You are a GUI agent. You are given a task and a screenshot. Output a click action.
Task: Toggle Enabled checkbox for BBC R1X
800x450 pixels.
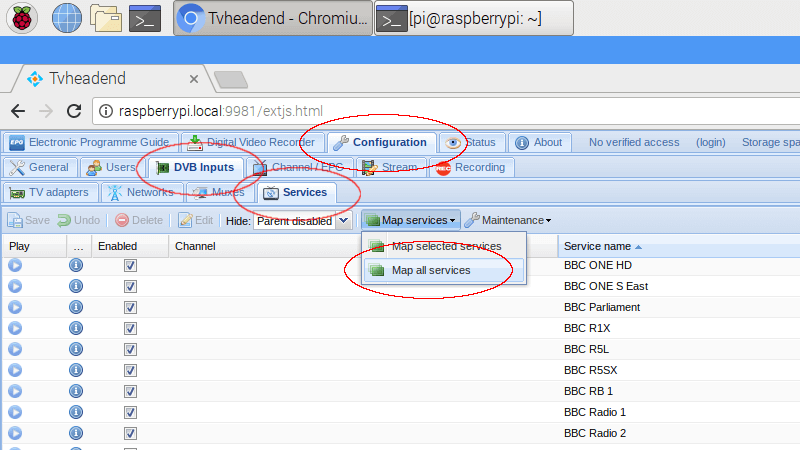130,329
